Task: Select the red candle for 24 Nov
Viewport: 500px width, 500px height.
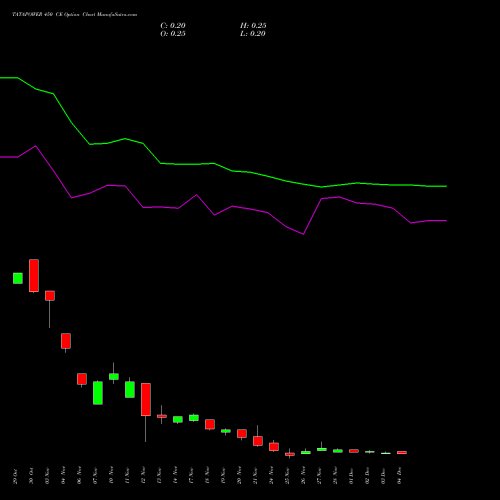Action: [274, 447]
